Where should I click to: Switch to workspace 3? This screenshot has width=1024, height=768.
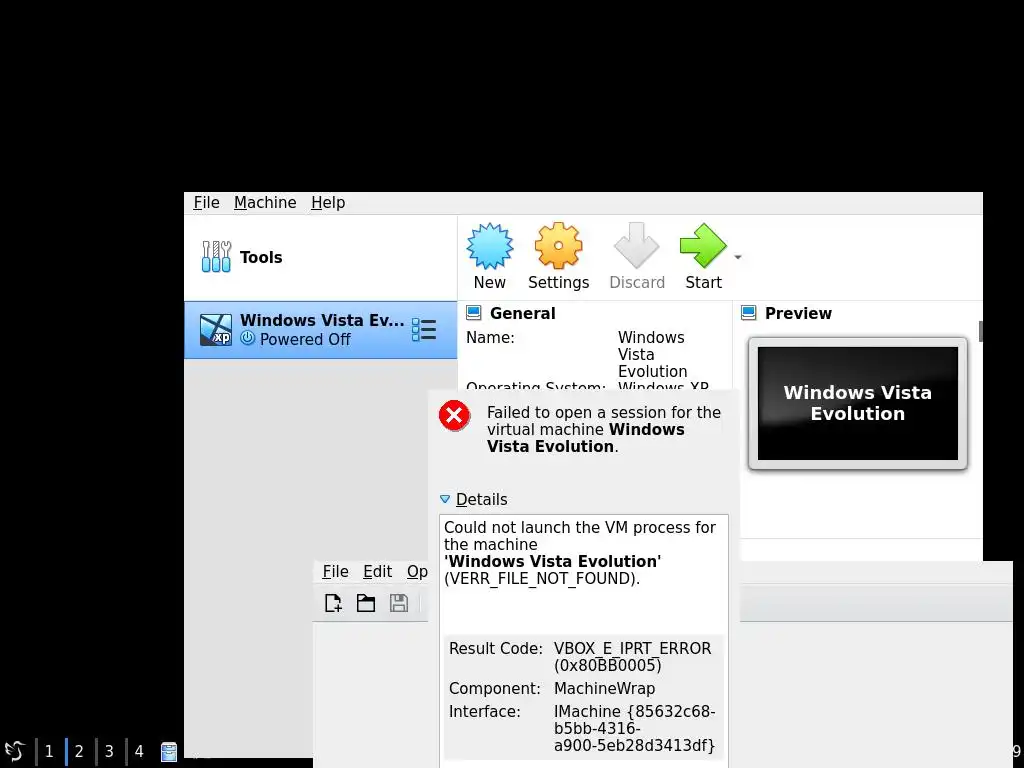[x=109, y=751]
